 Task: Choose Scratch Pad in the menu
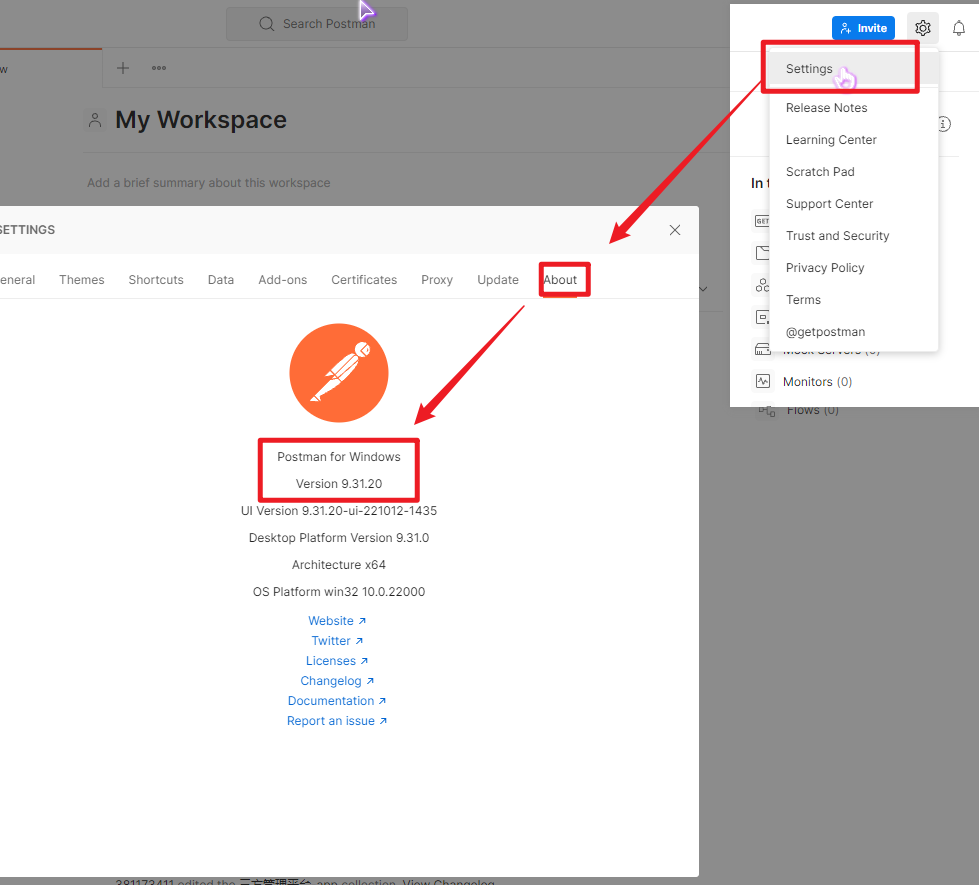(820, 172)
